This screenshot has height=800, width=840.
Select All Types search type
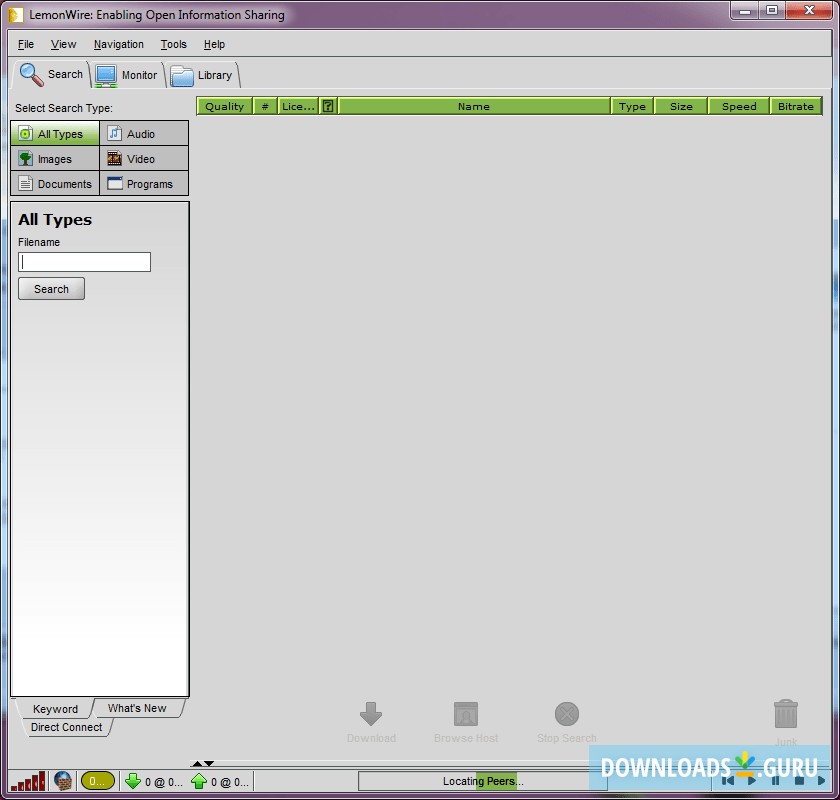click(x=55, y=133)
